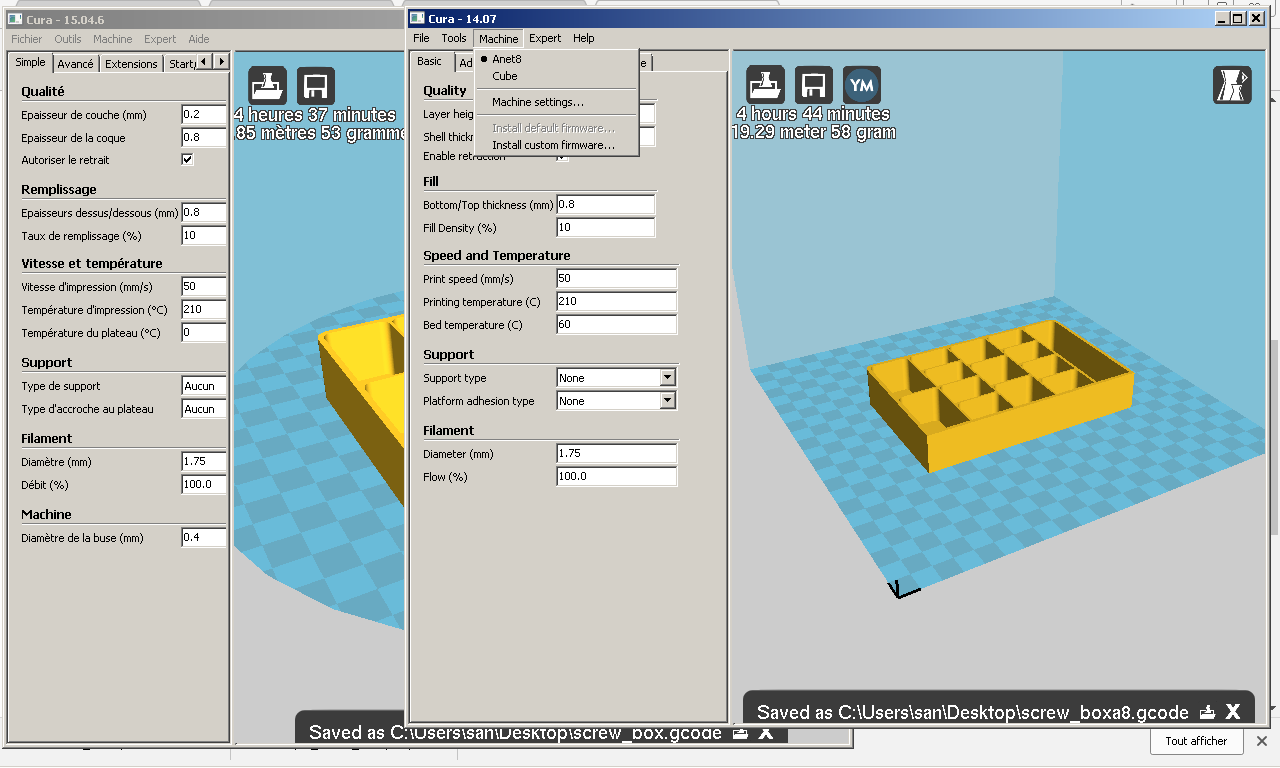Click the eject icon beside screw_boxa8.gcode notification
Viewport: 1280px width, 768px height.
[x=1208, y=712]
